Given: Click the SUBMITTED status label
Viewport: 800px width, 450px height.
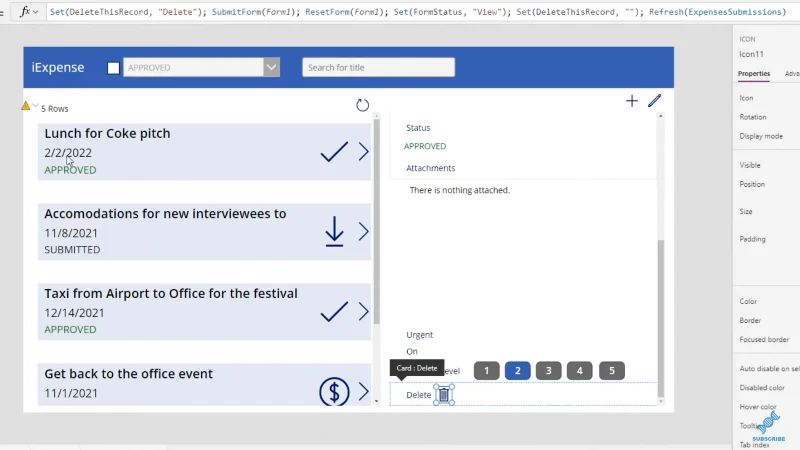Looking at the screenshot, I should (x=72, y=249).
